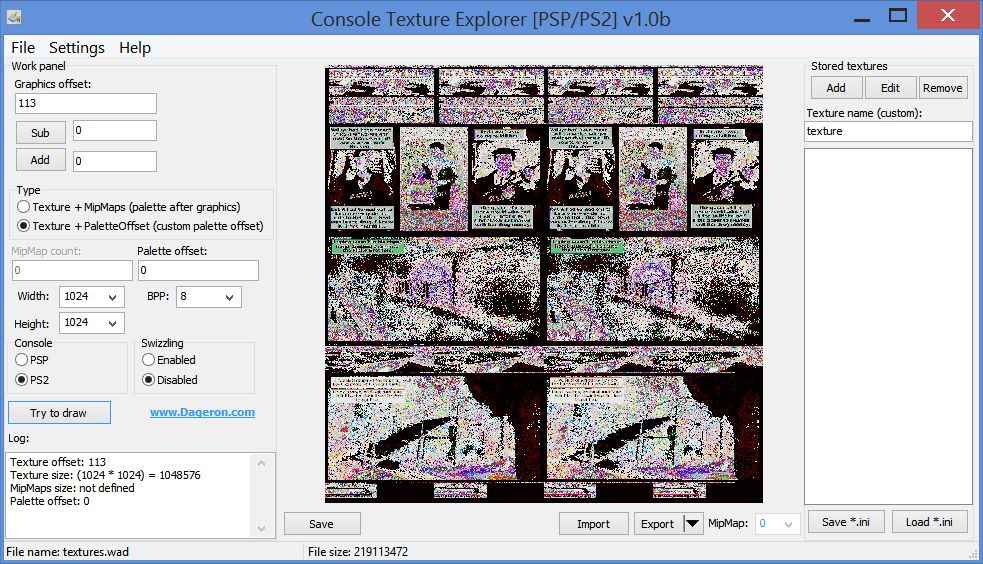This screenshot has height=564, width=983.
Task: Focus the Sub value input field
Action: coord(115,130)
